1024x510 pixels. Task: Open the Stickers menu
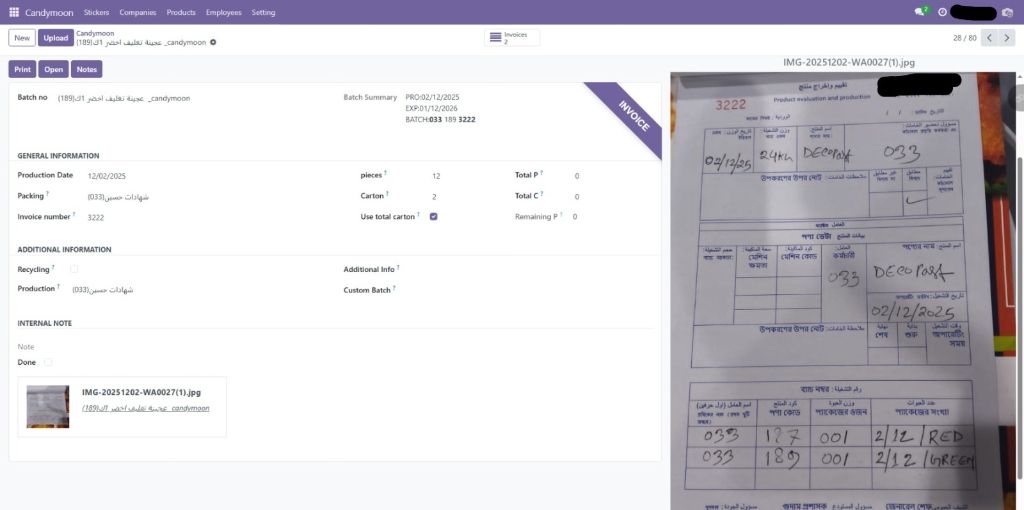(96, 12)
